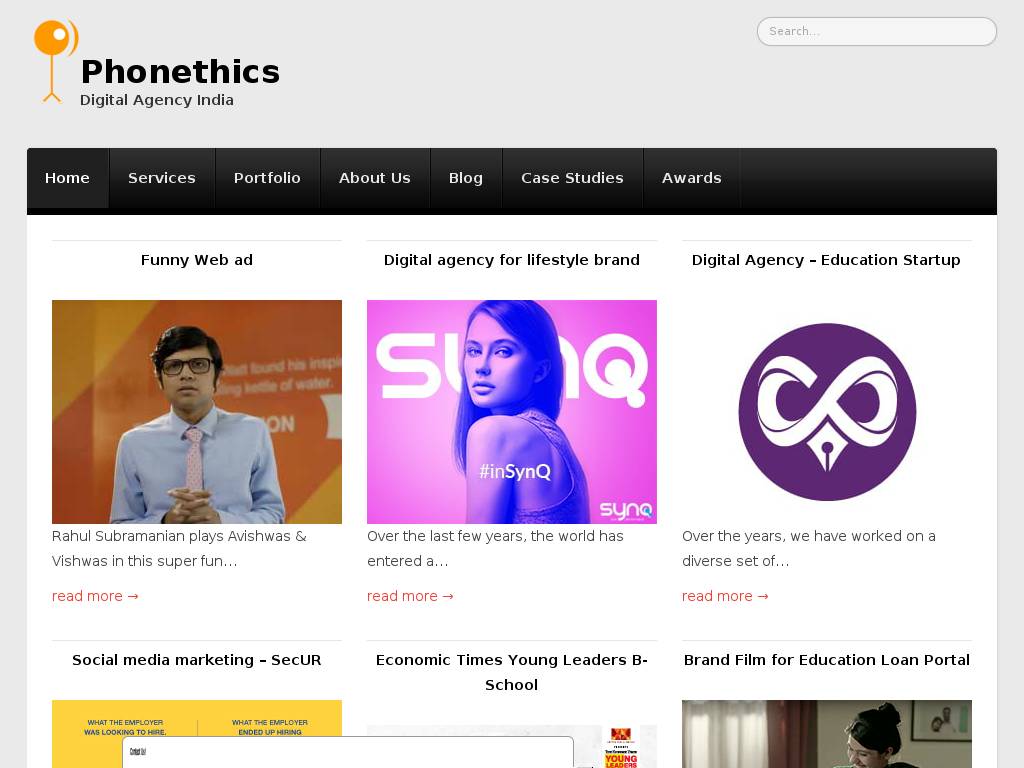Read more about lifestyle brand post
1024x768 pixels.
point(410,596)
